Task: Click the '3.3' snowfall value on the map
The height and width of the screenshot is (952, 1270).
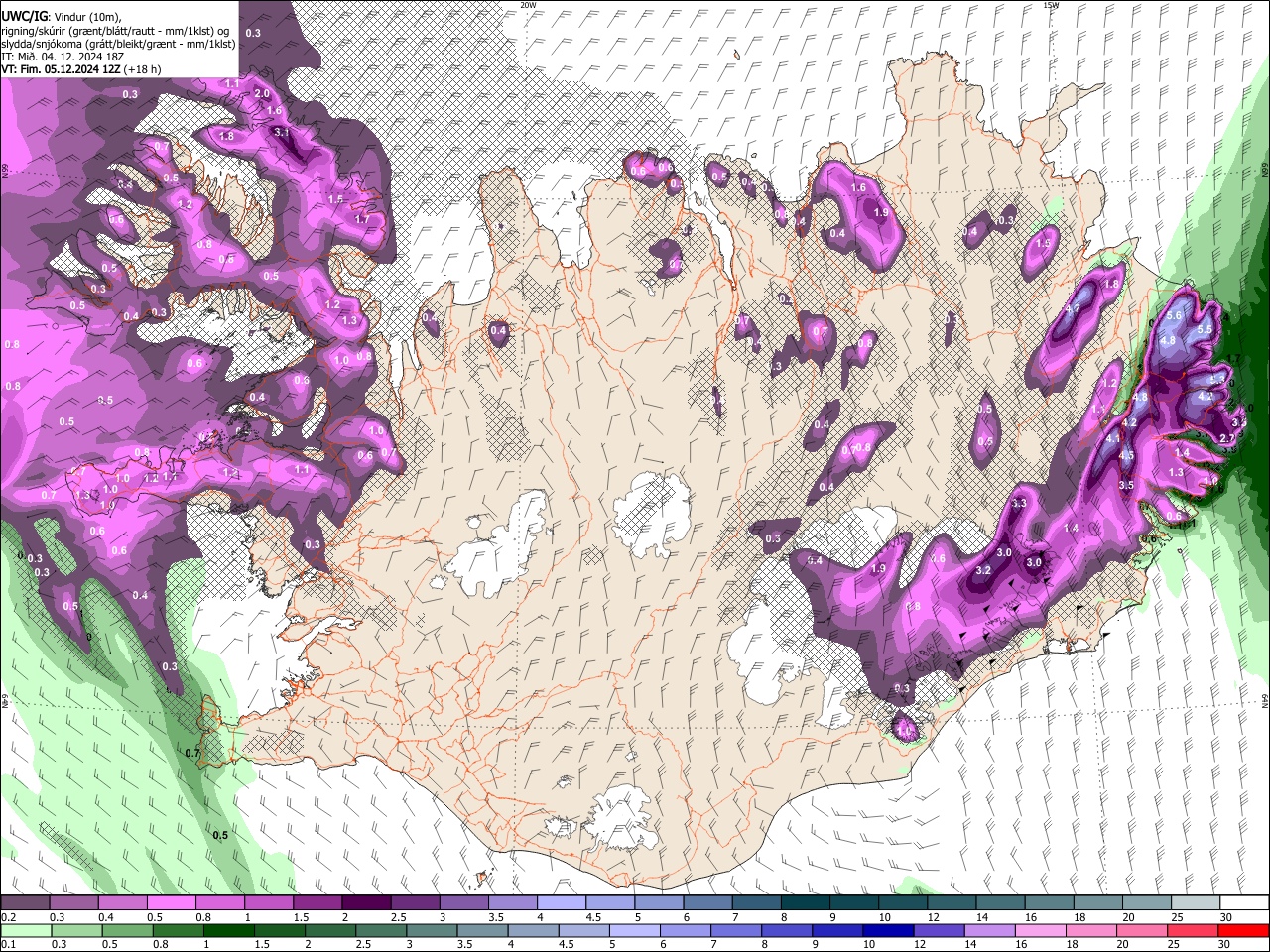Action: coord(1019,504)
